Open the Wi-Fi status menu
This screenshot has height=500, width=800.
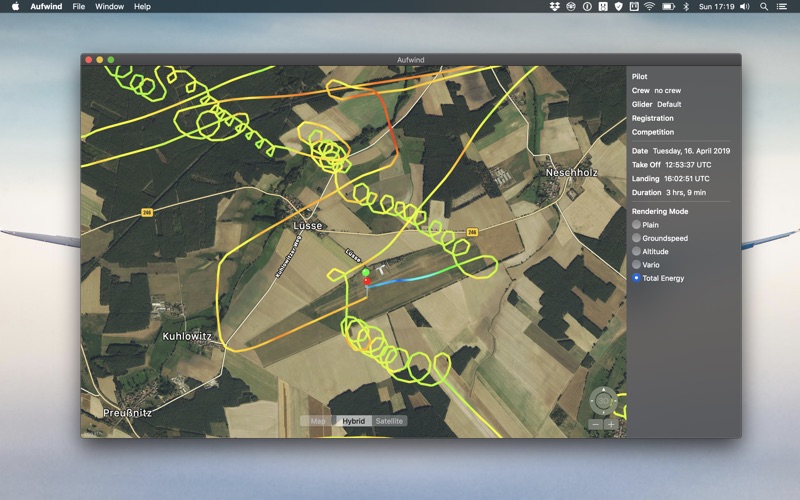pos(649,7)
